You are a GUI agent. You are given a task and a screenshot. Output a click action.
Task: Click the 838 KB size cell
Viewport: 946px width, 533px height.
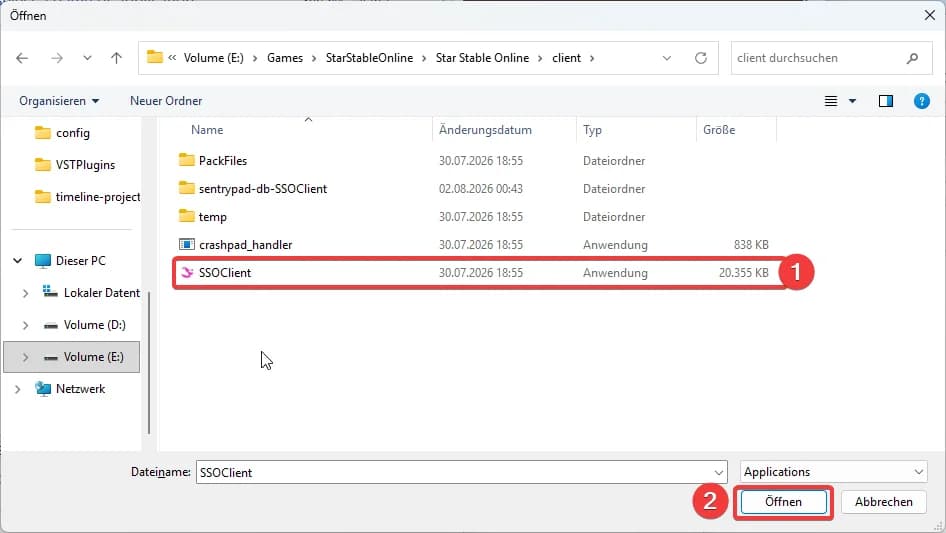[751, 244]
